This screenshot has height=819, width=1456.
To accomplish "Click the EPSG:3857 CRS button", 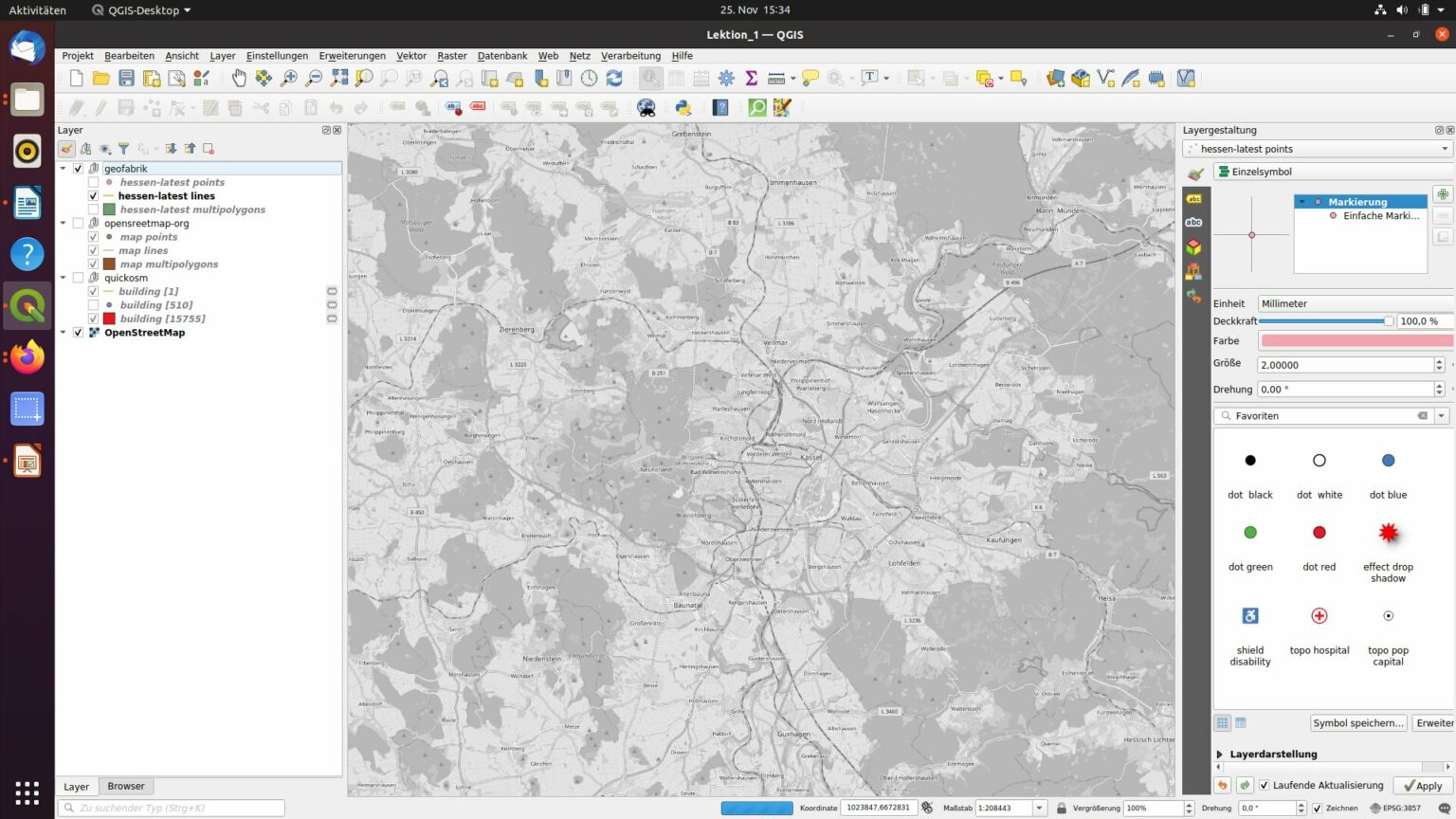I will [x=1395, y=809].
